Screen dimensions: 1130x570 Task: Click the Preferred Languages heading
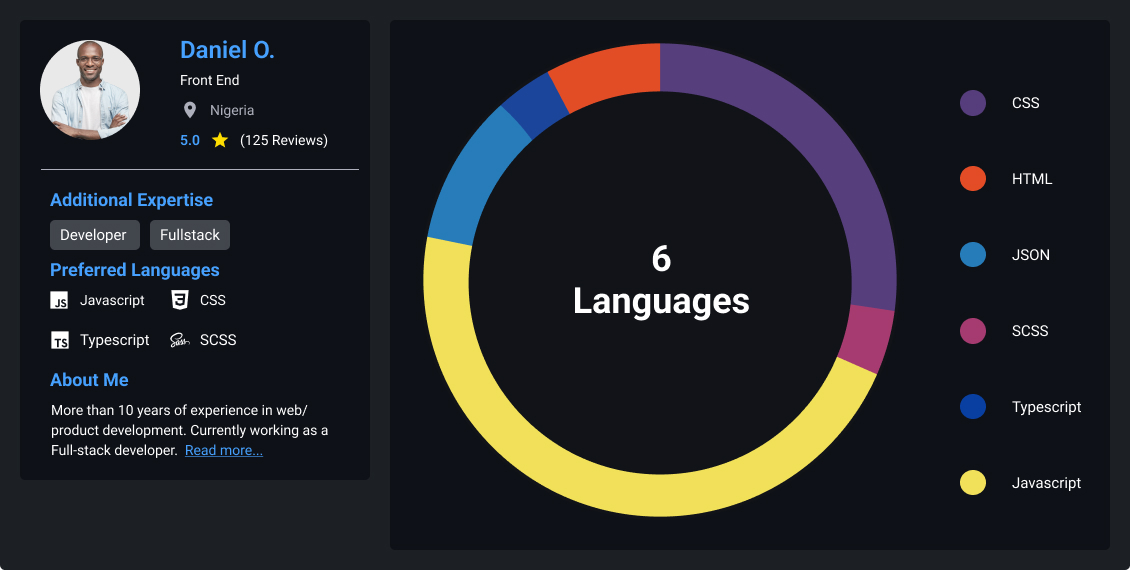point(135,270)
